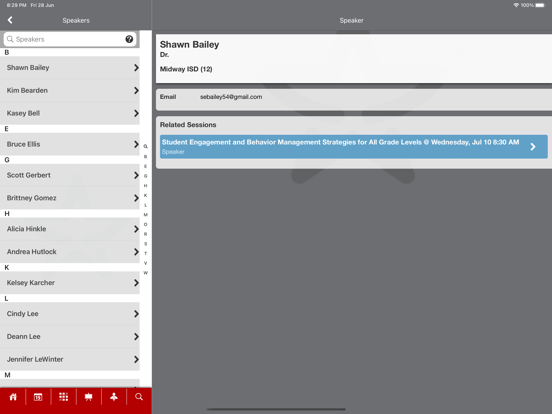Image resolution: width=552 pixels, height=414 pixels.
Task: Select the speaker person icon in bottom bar
Action: click(114, 397)
